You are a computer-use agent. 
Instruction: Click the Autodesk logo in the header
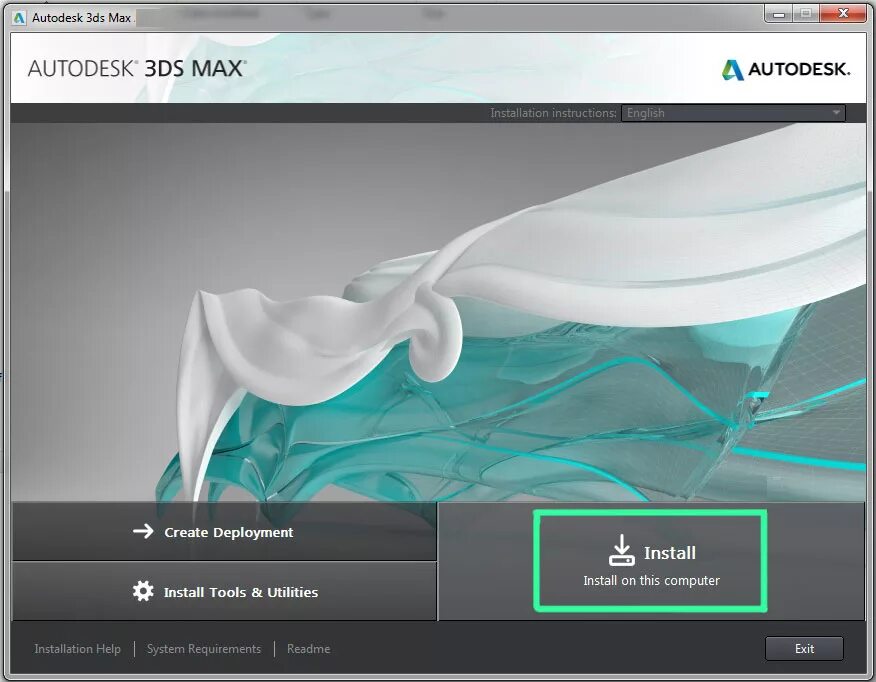(x=786, y=69)
